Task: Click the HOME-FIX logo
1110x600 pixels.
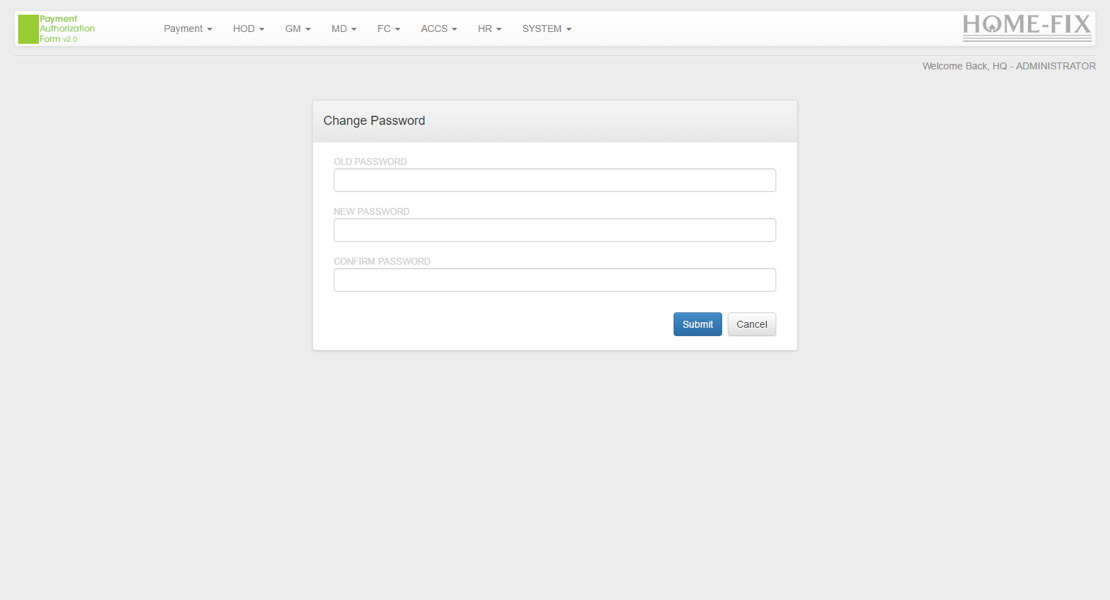Action: tap(1027, 26)
